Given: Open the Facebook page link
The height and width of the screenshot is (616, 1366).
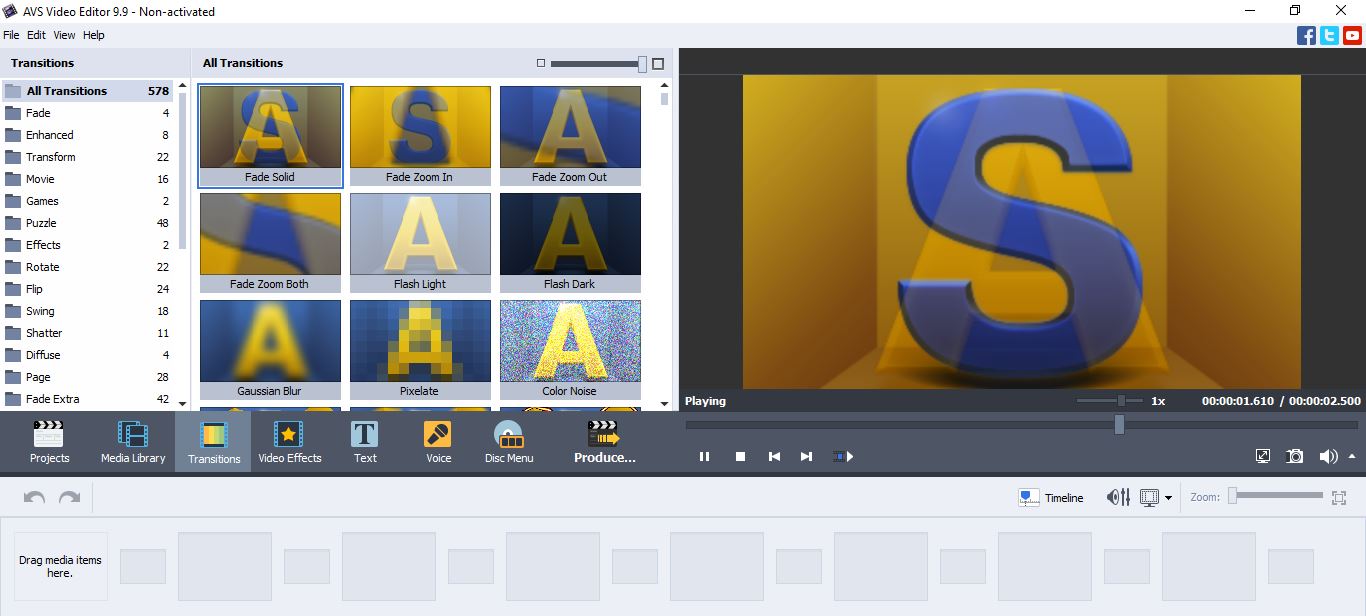Looking at the screenshot, I should (x=1306, y=36).
